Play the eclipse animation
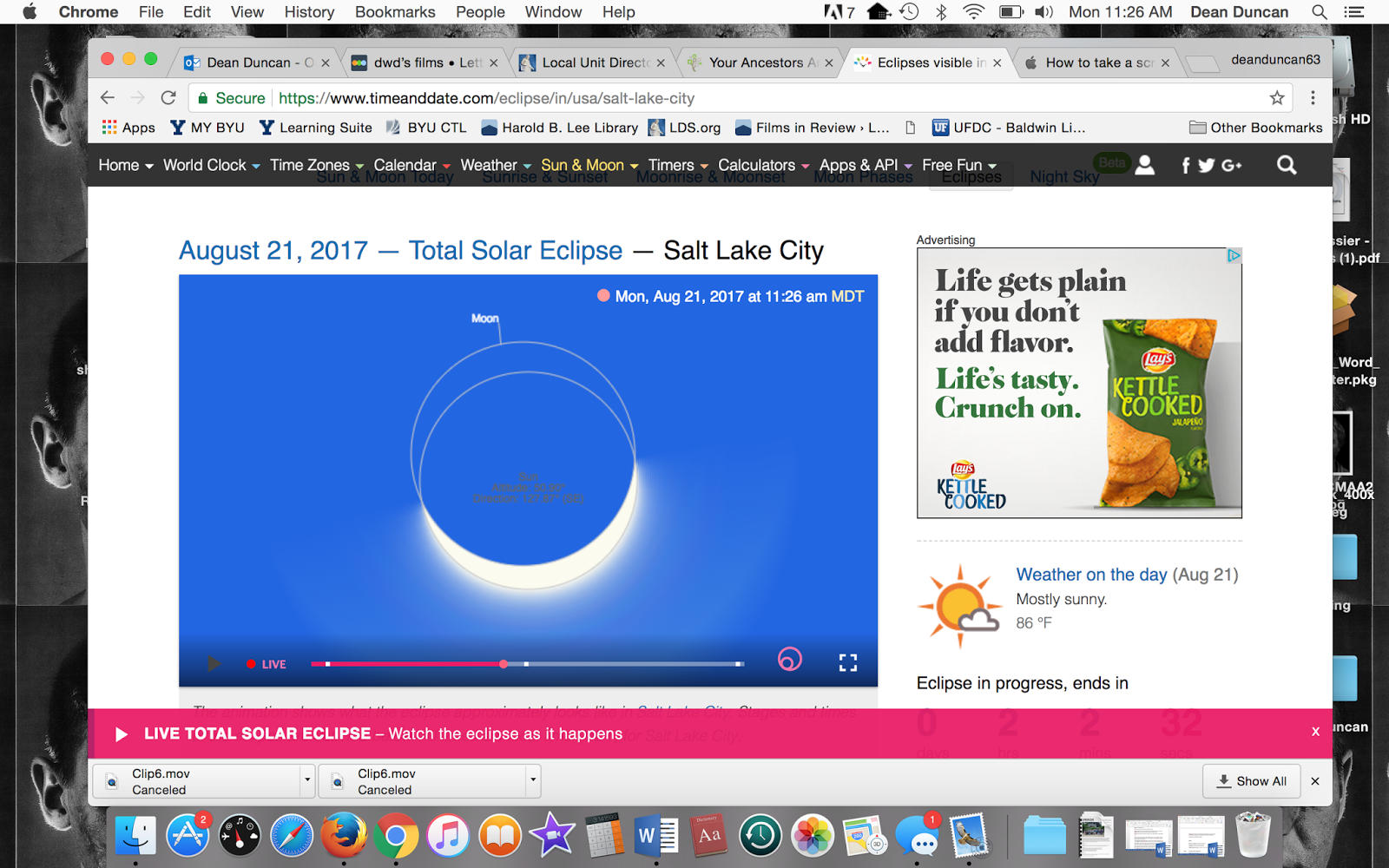 pyautogui.click(x=214, y=664)
